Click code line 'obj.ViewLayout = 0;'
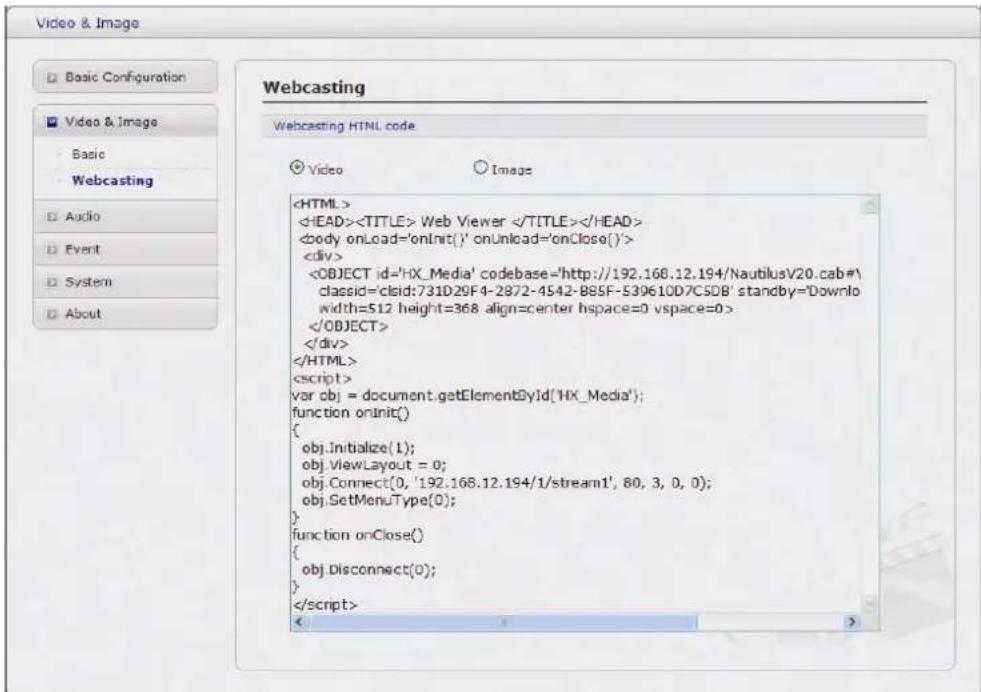The width and height of the screenshot is (981, 692). pyautogui.click(x=374, y=465)
